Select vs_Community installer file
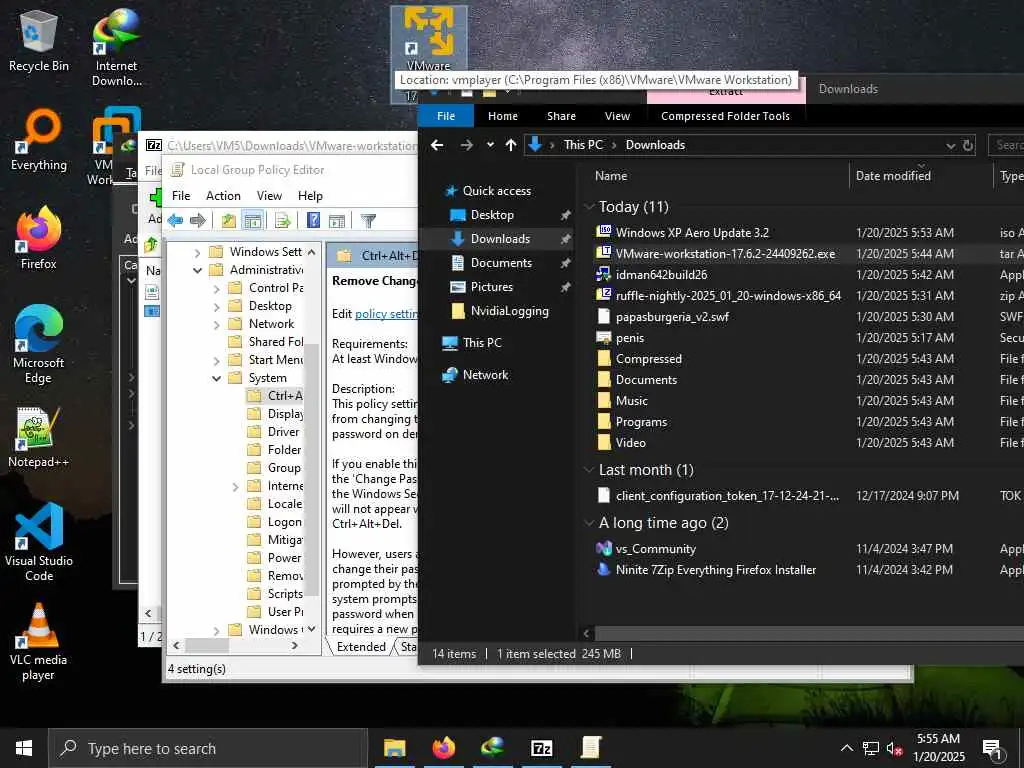 (x=656, y=549)
